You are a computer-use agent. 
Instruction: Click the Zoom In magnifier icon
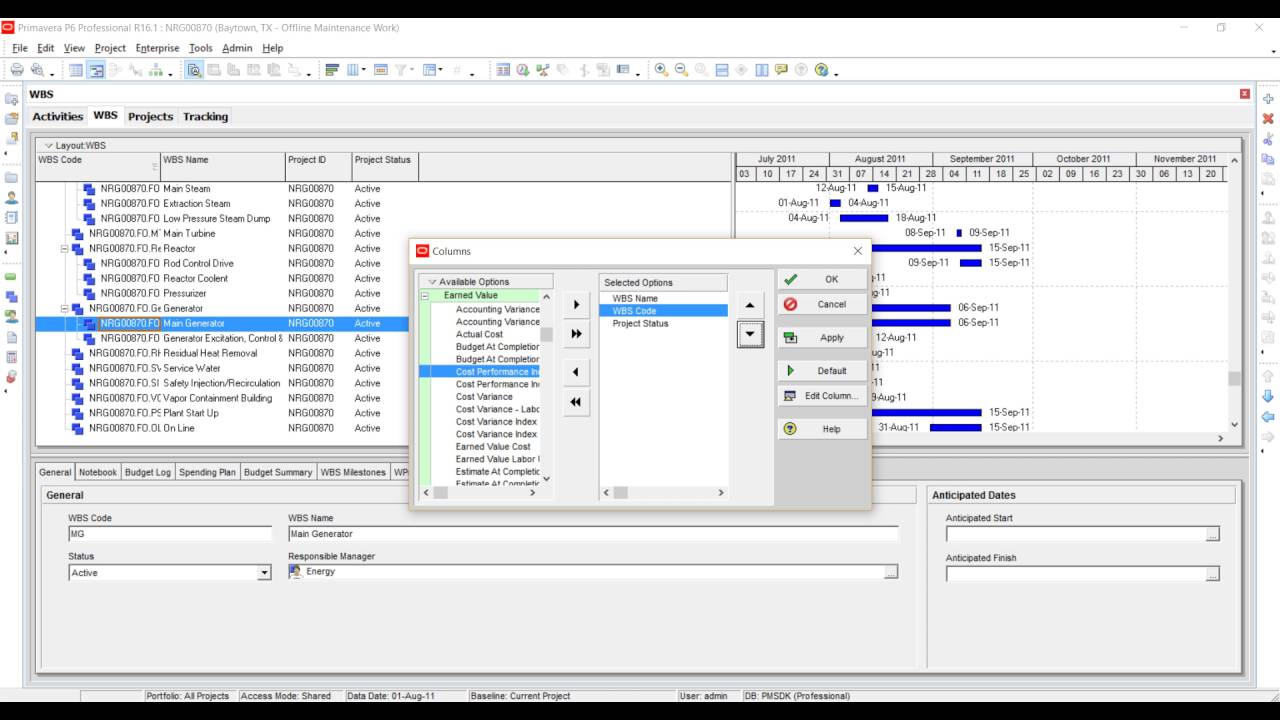pos(662,70)
